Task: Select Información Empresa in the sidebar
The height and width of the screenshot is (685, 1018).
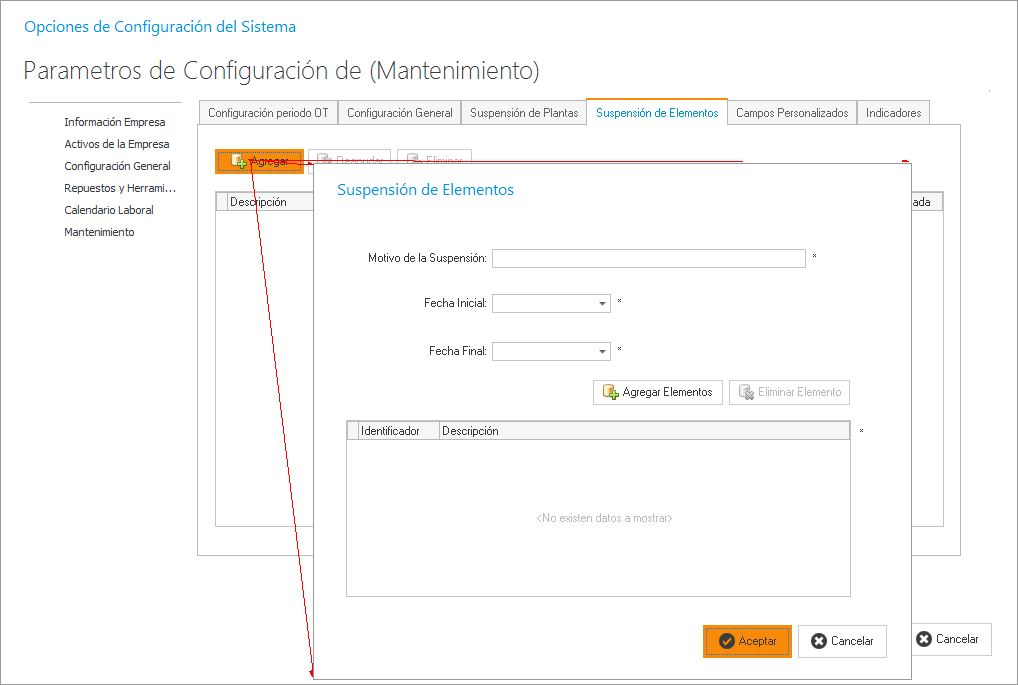Action: (115, 122)
